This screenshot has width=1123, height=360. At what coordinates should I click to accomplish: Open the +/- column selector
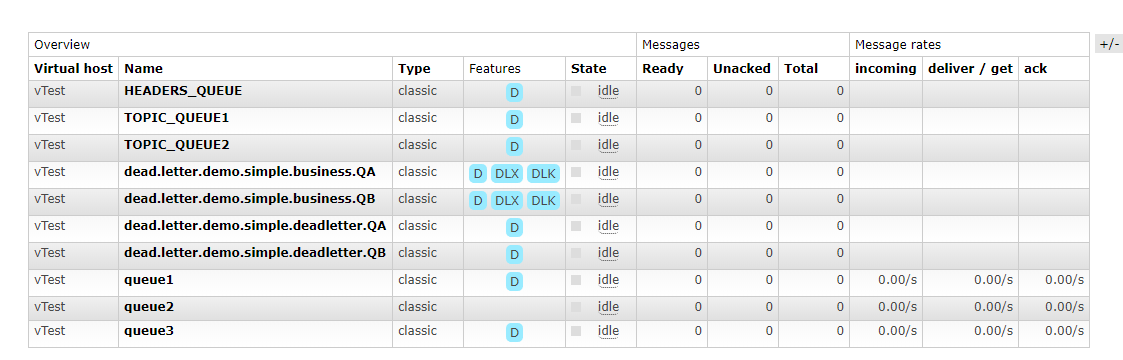pyautogui.click(x=1108, y=44)
